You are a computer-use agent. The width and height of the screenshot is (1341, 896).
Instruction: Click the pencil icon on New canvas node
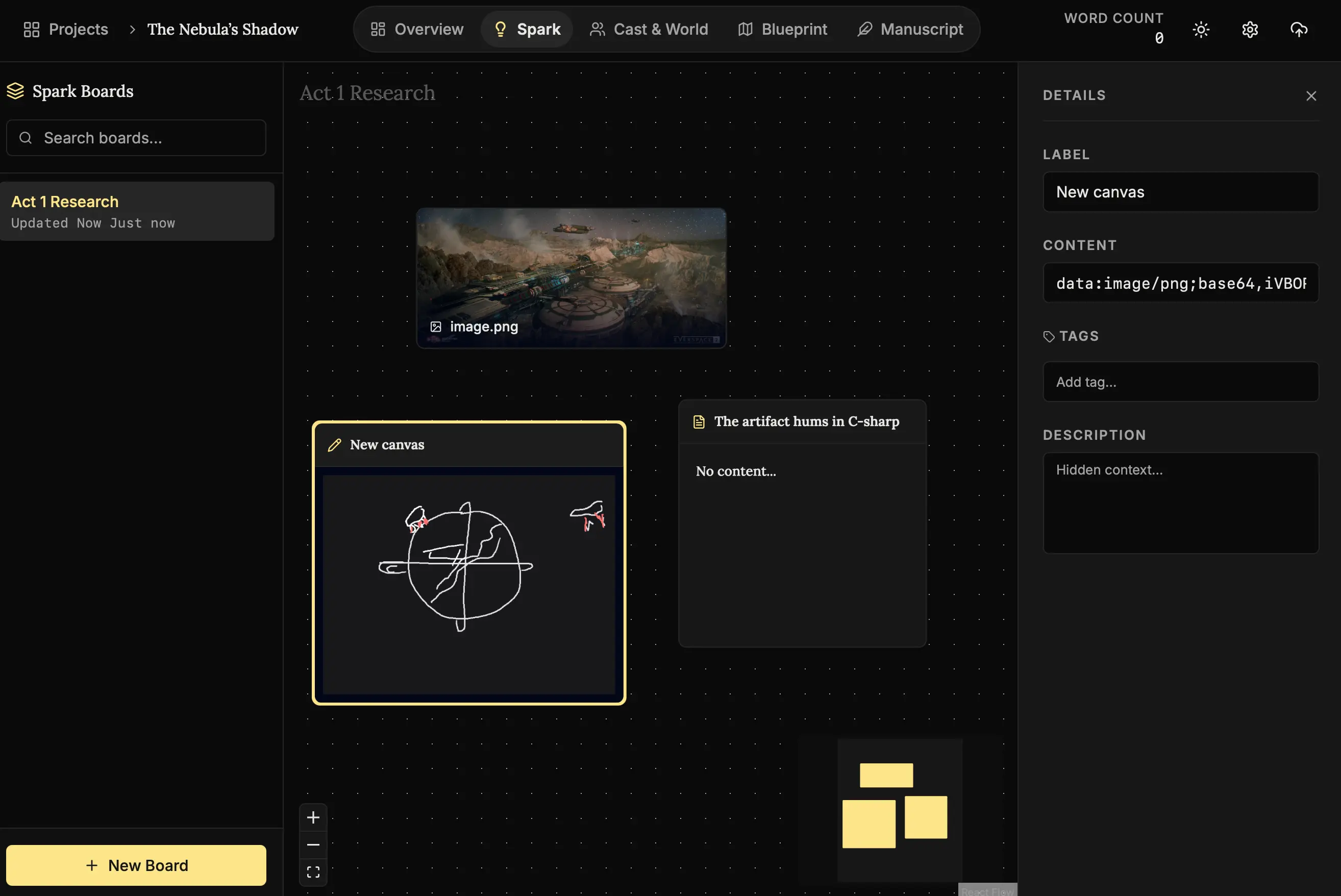click(334, 444)
